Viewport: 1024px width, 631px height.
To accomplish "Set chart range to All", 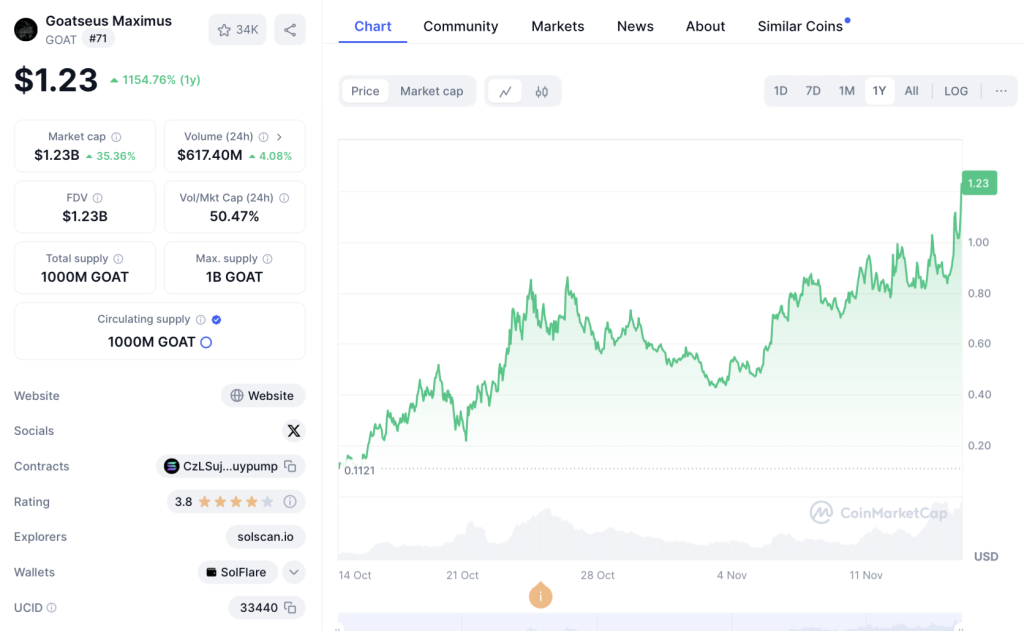I will coord(912,91).
